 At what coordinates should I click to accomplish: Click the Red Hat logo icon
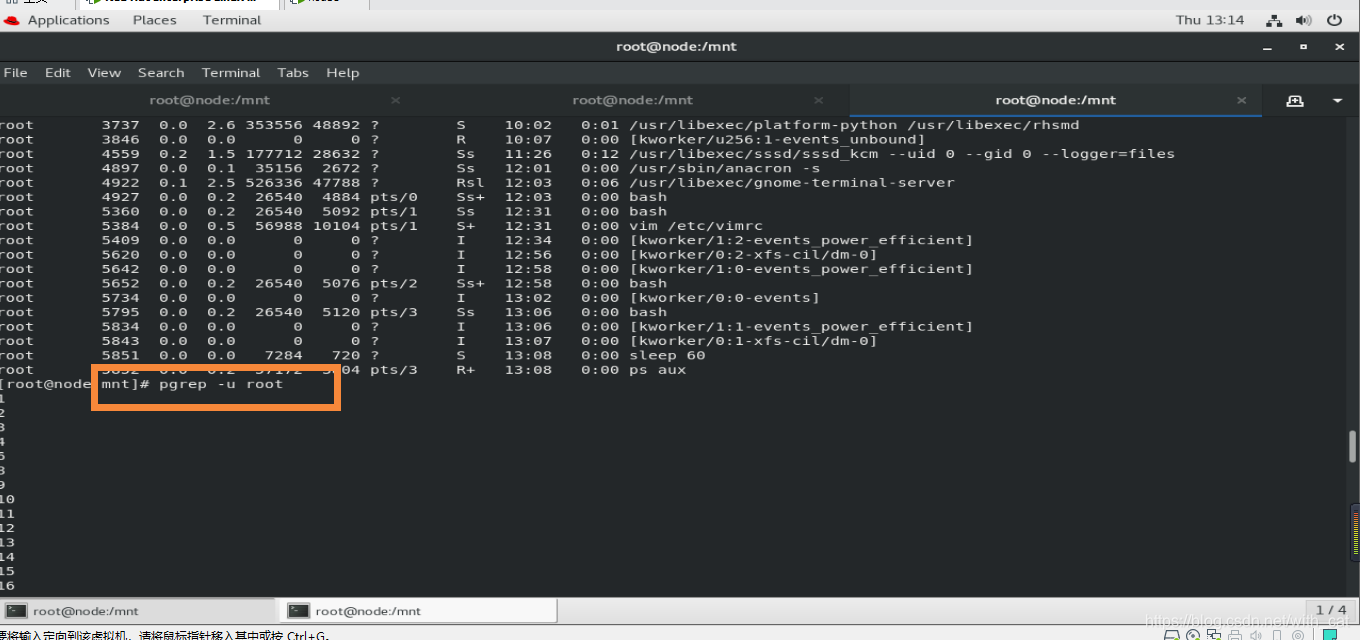[12, 20]
